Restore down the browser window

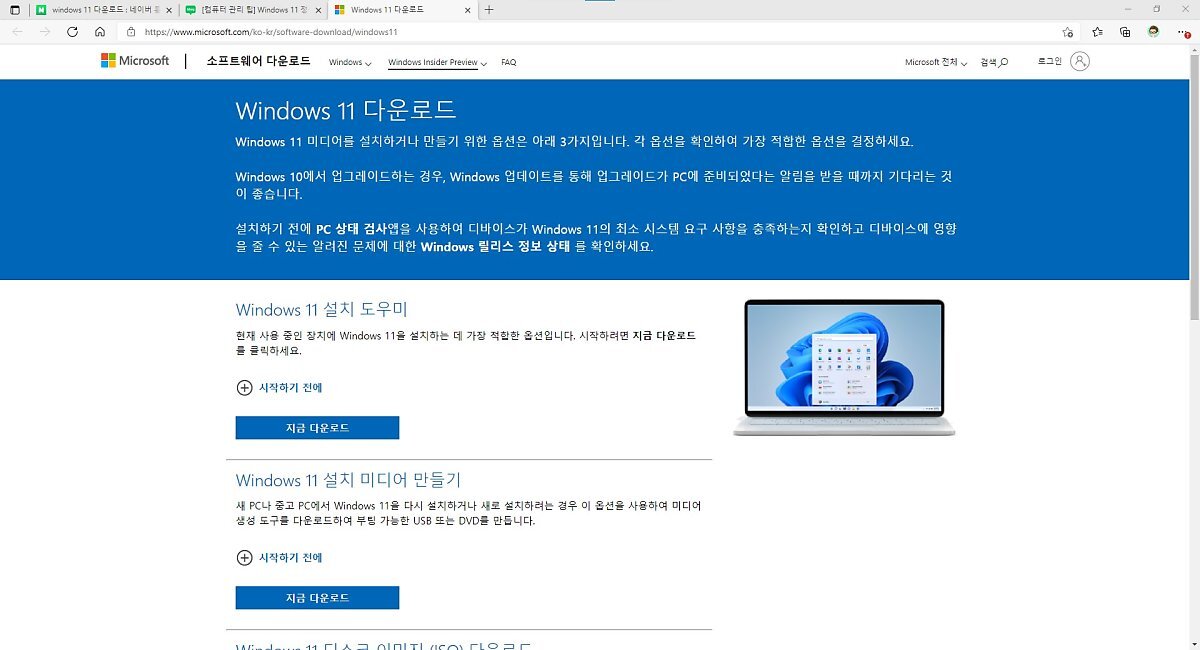tap(1156, 9)
